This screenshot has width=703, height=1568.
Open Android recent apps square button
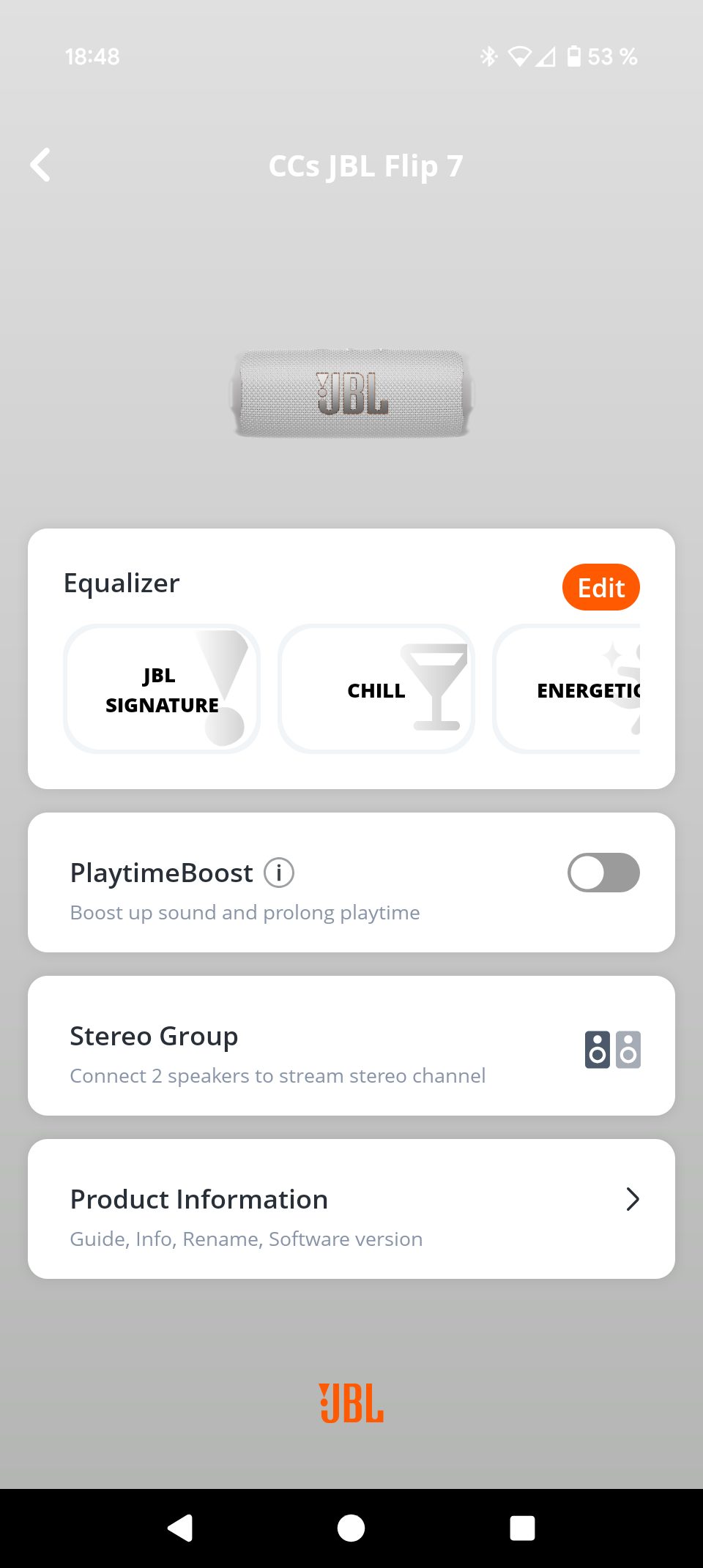pyautogui.click(x=522, y=1528)
